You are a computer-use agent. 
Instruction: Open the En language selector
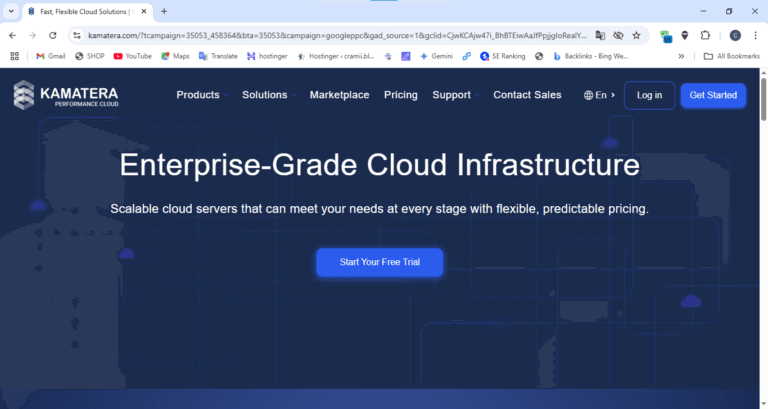click(x=599, y=95)
